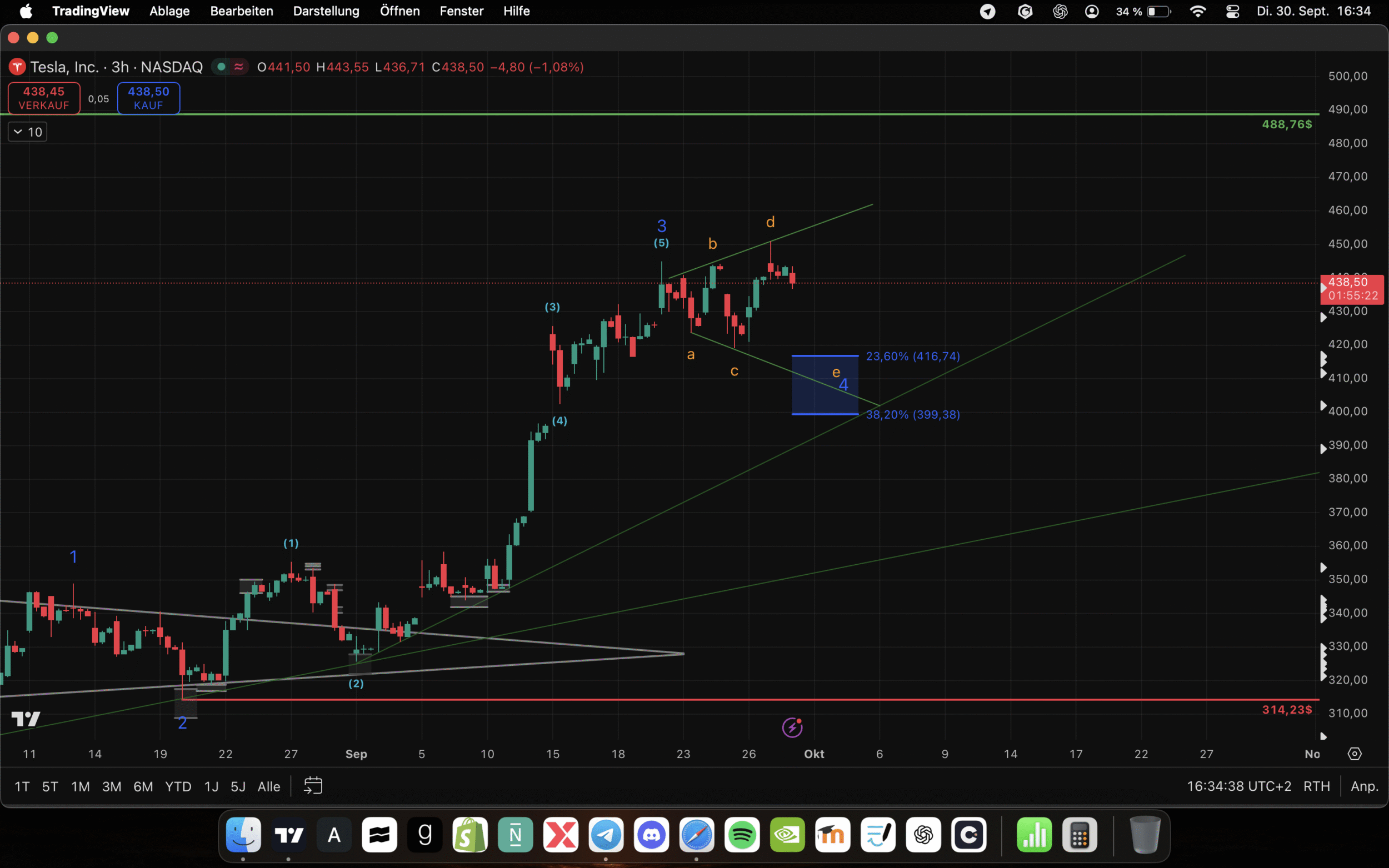Select the 1M time range
The height and width of the screenshot is (868, 1389).
pyautogui.click(x=81, y=786)
